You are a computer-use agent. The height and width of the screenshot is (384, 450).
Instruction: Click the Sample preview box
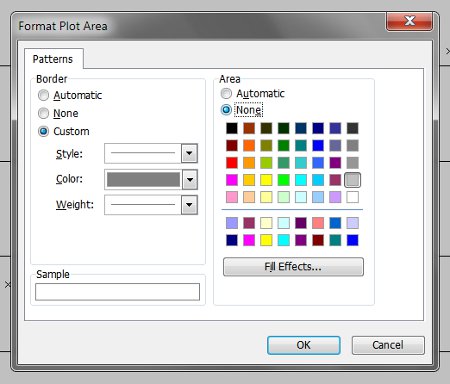point(117,292)
